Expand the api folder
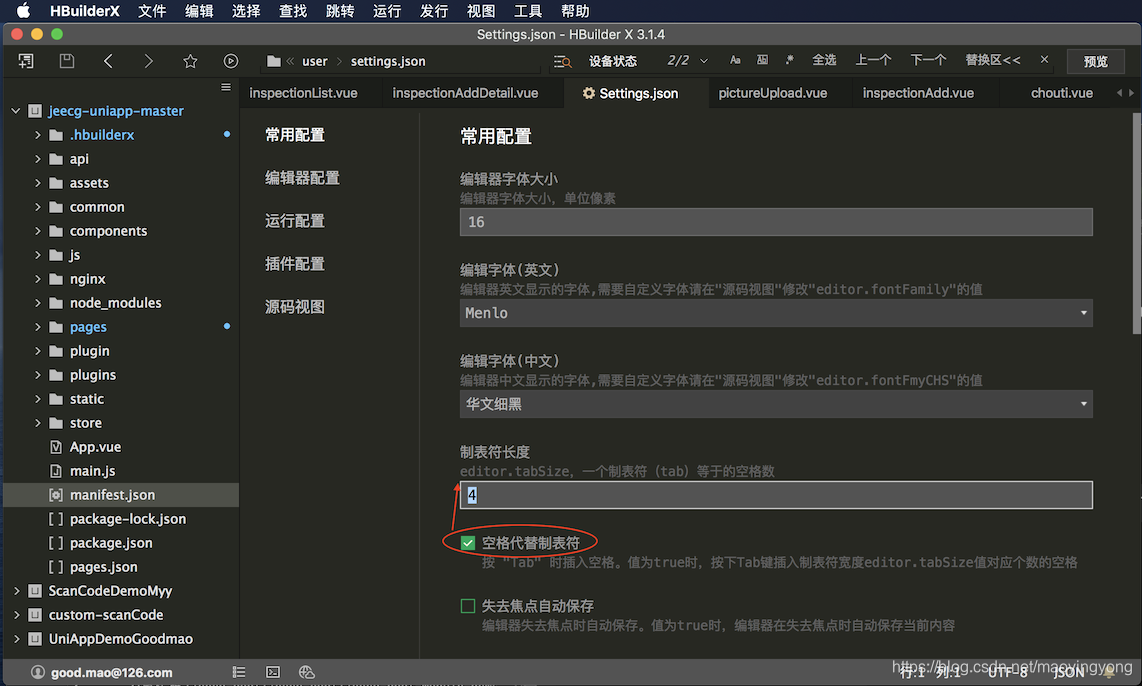This screenshot has height=686, width=1142. [38, 159]
